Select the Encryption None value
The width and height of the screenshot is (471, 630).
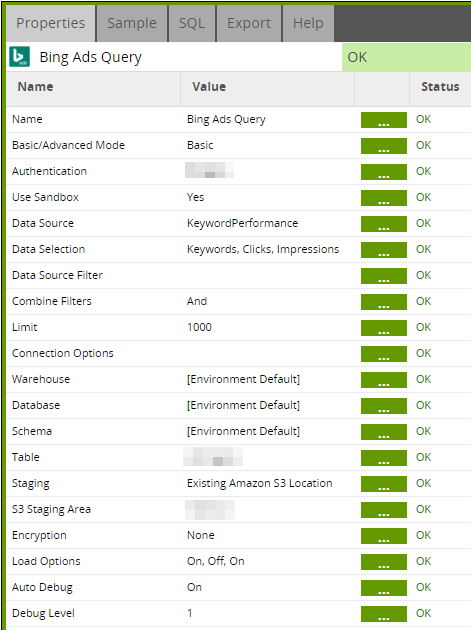click(x=201, y=535)
